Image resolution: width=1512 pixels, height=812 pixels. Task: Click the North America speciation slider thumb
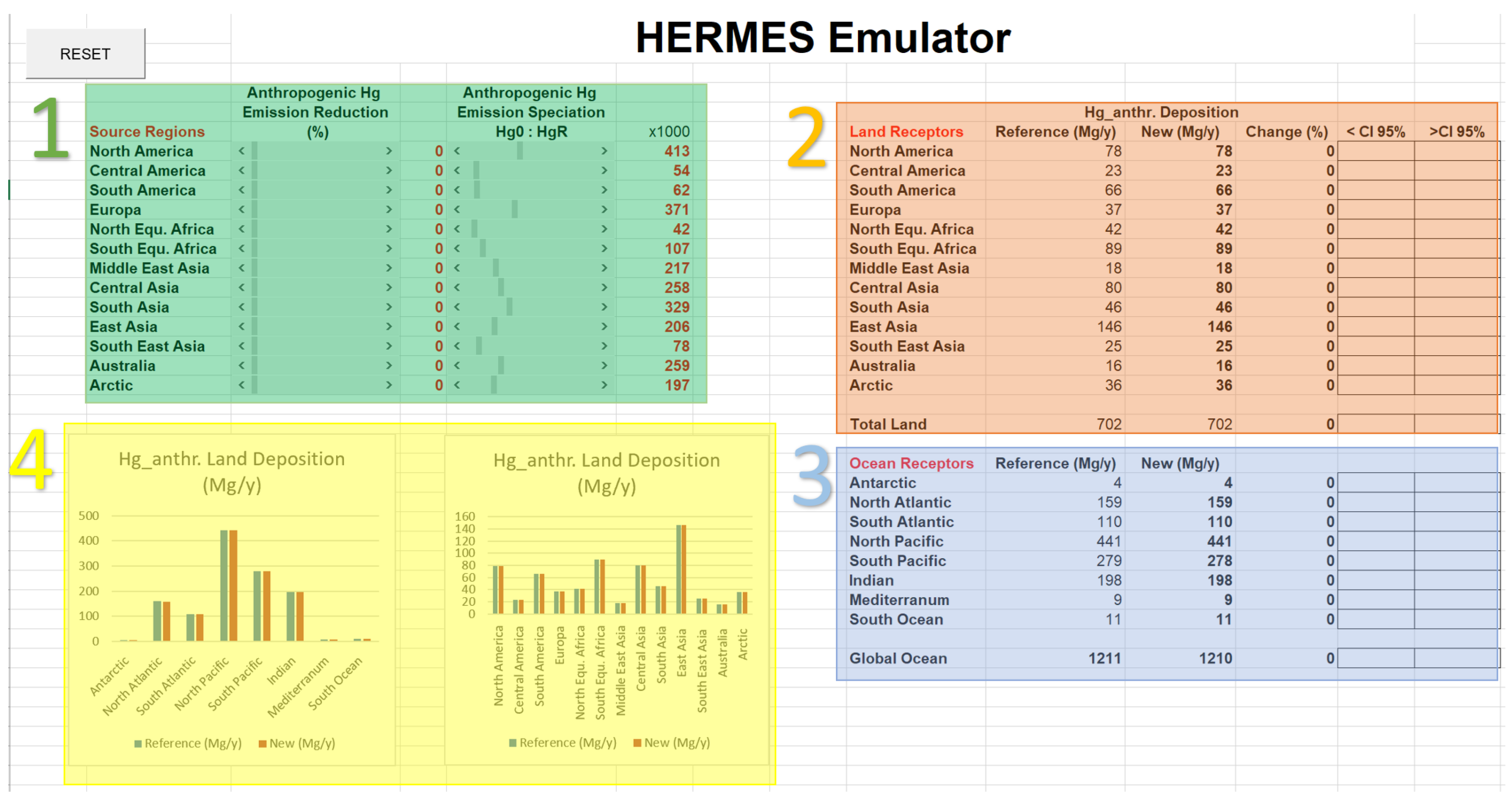[520, 152]
